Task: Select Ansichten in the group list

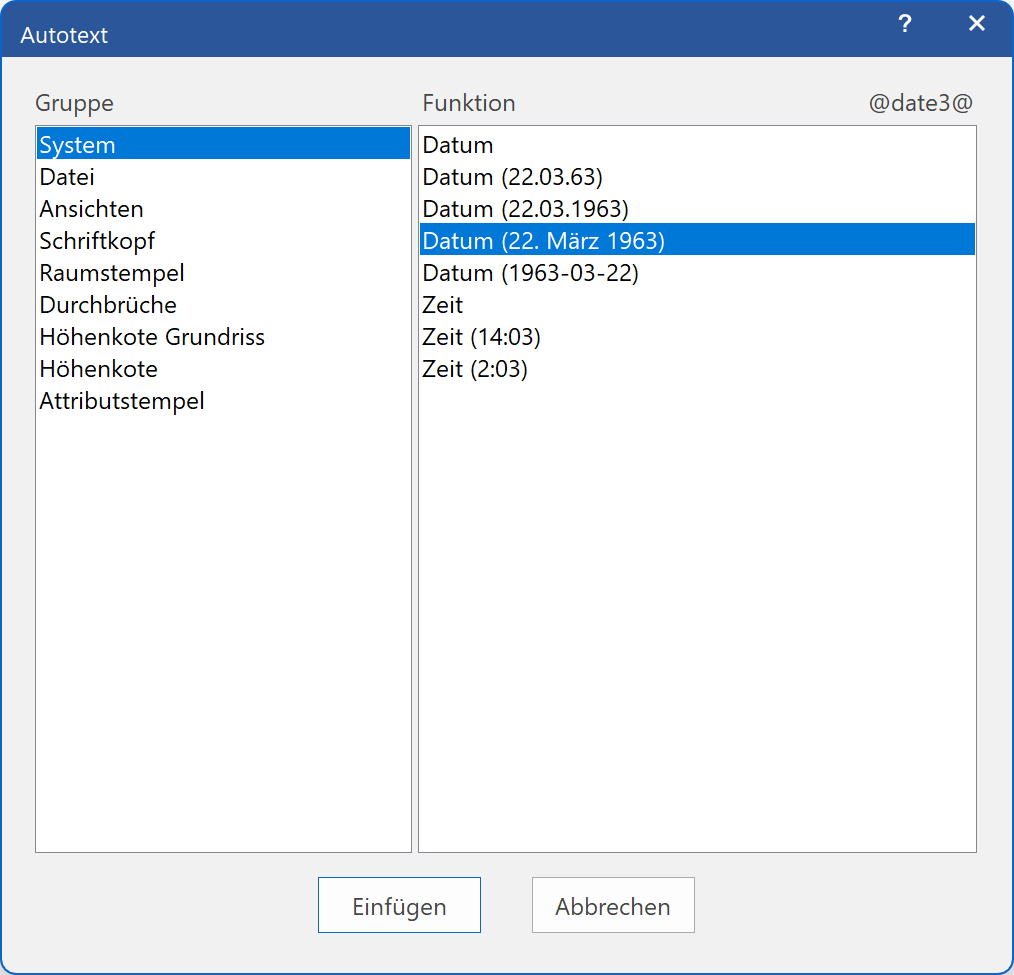Action: tap(91, 209)
